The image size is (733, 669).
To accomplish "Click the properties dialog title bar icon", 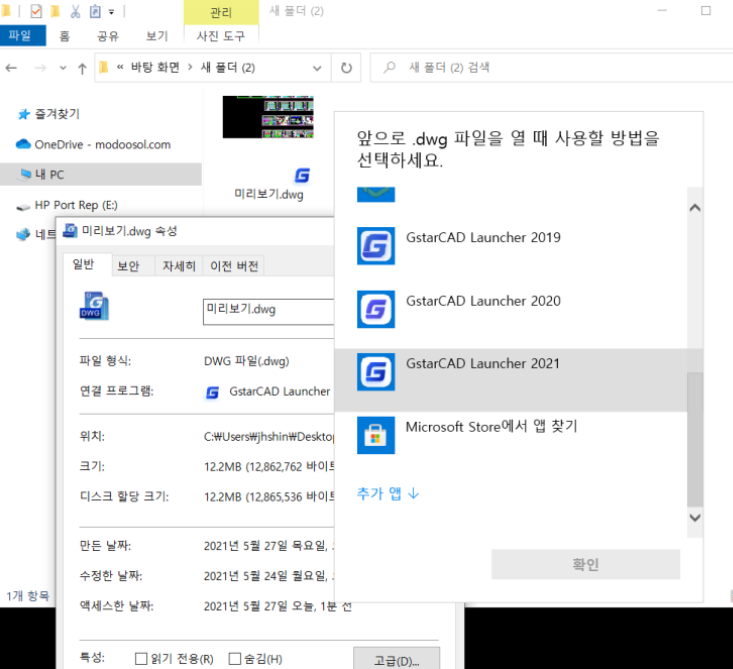I will pos(70,230).
